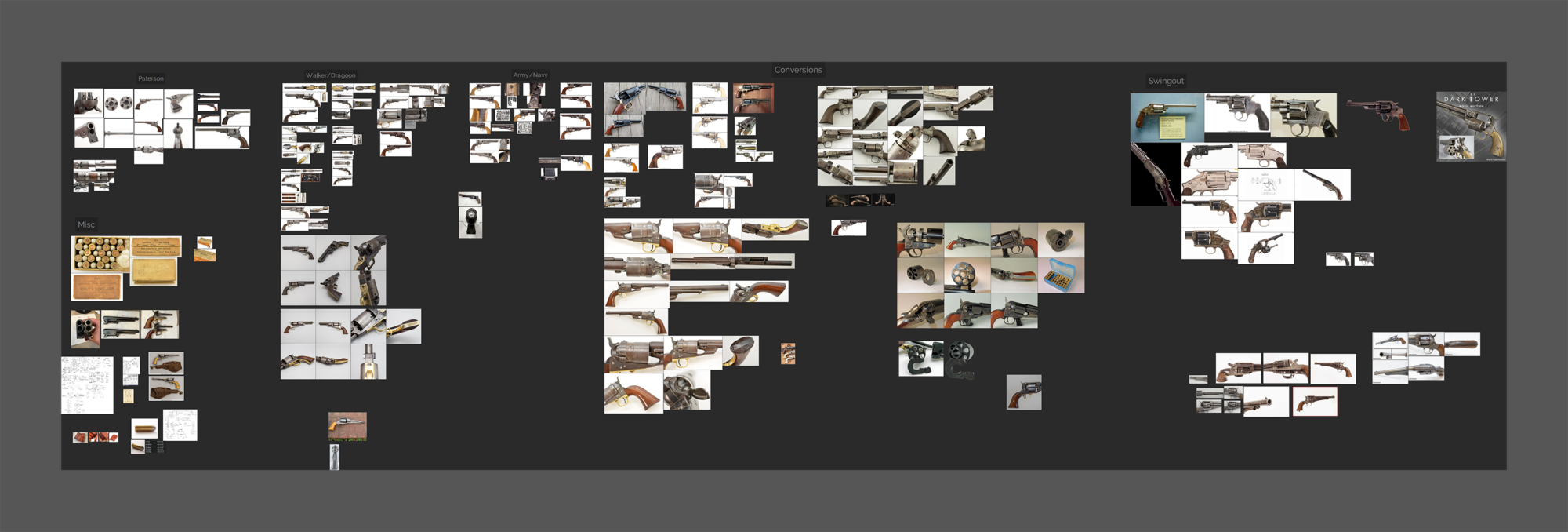Select the tall narrow image below grass photo
This screenshot has width=1568, height=532.
(x=335, y=457)
